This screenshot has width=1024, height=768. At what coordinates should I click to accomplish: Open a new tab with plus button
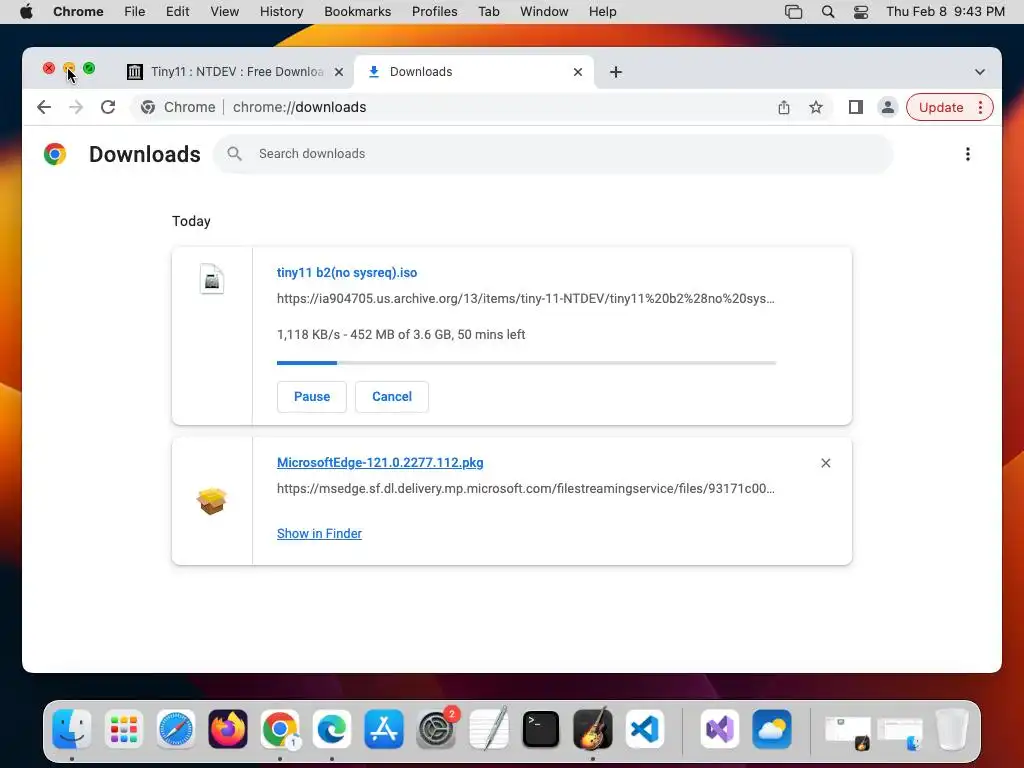coord(616,72)
